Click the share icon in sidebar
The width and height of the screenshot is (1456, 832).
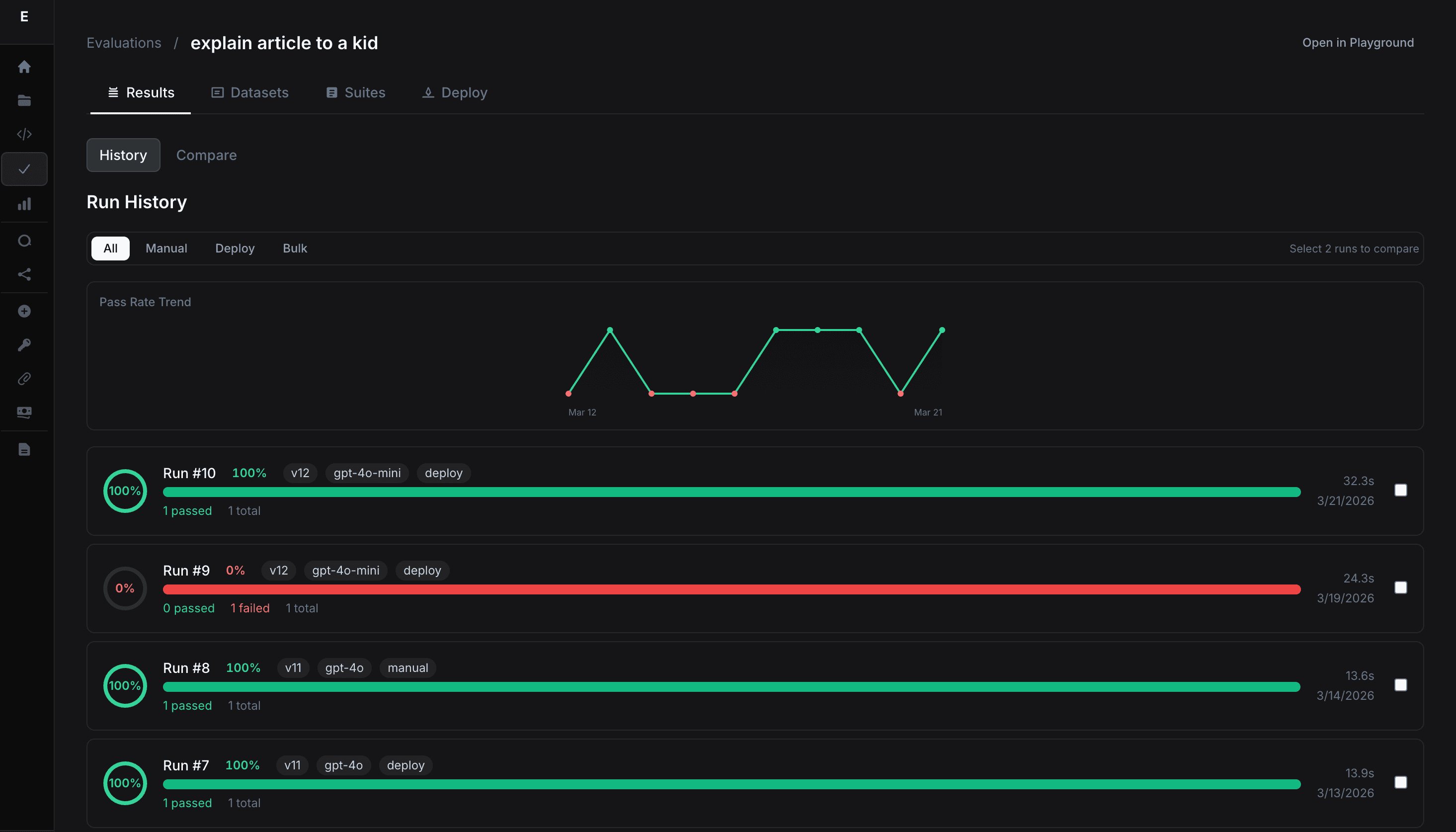coord(24,274)
